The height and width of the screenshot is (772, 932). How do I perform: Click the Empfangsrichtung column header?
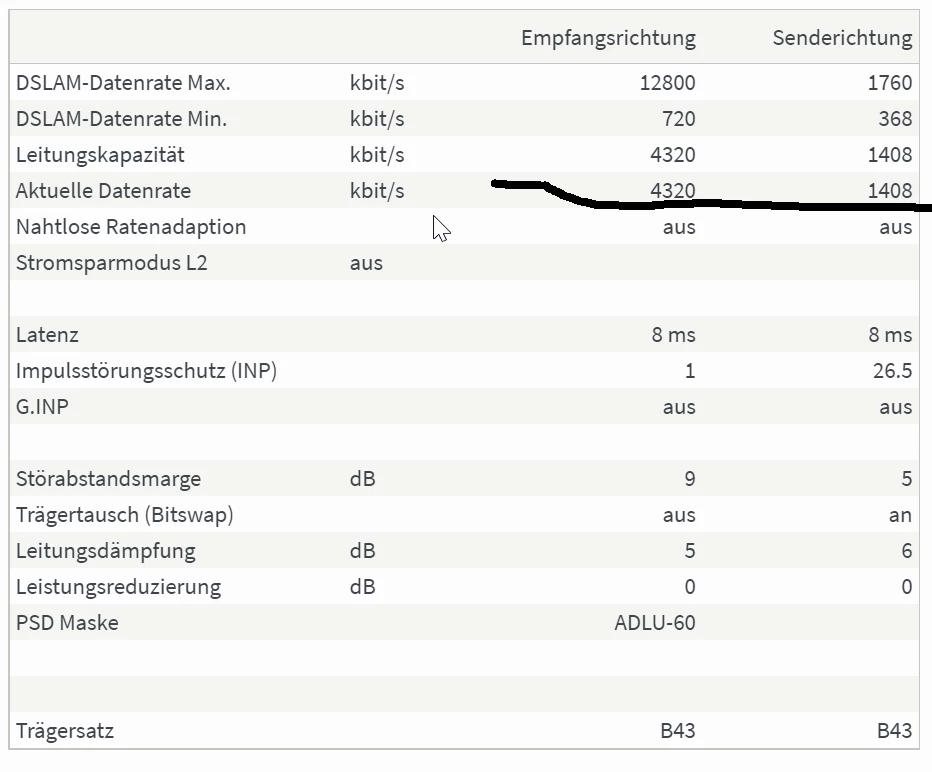coord(608,38)
